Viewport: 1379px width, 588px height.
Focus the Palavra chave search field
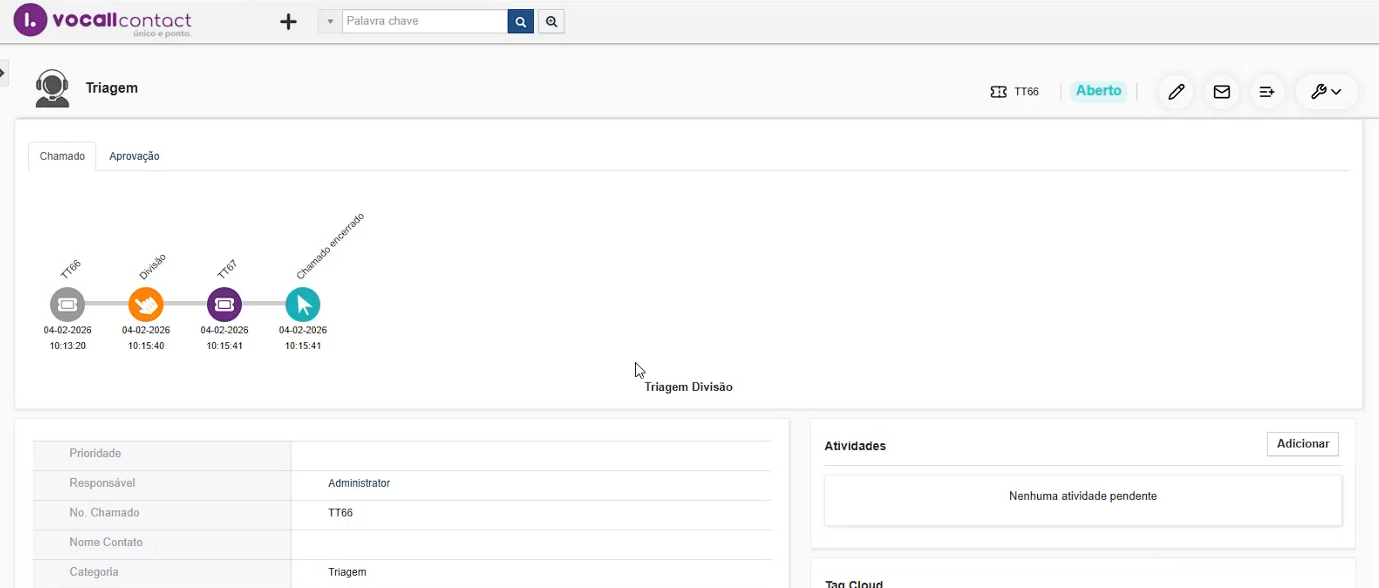(424, 22)
